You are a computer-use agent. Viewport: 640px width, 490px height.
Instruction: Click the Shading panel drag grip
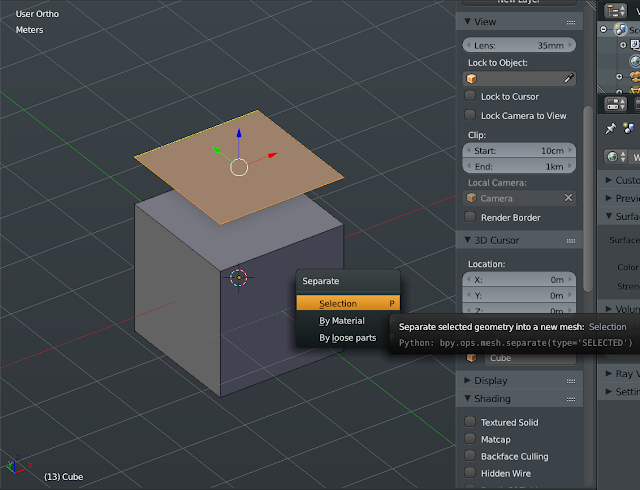[x=571, y=399]
